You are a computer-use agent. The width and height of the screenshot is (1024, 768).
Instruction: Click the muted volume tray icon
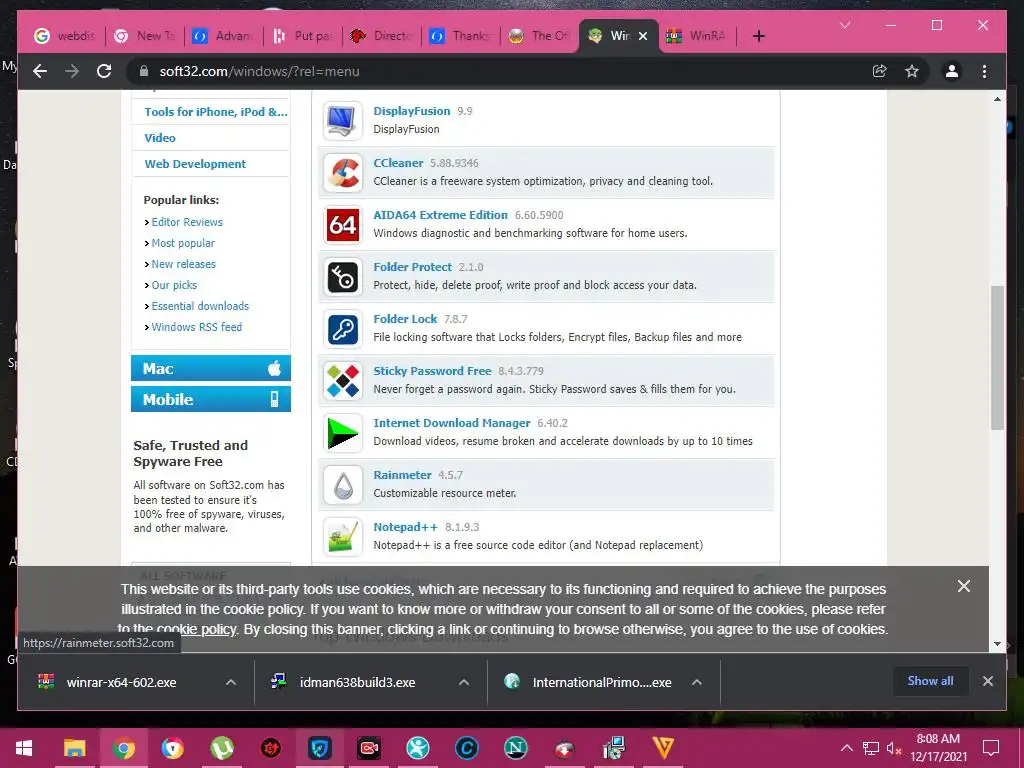(x=894, y=748)
